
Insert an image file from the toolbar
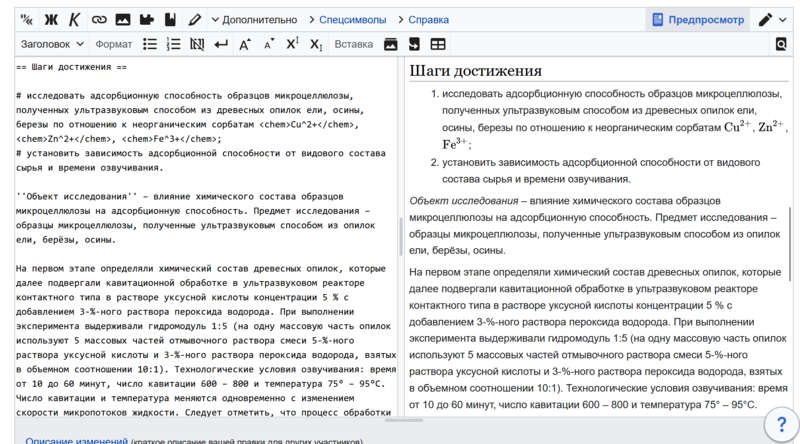pyautogui.click(x=123, y=19)
